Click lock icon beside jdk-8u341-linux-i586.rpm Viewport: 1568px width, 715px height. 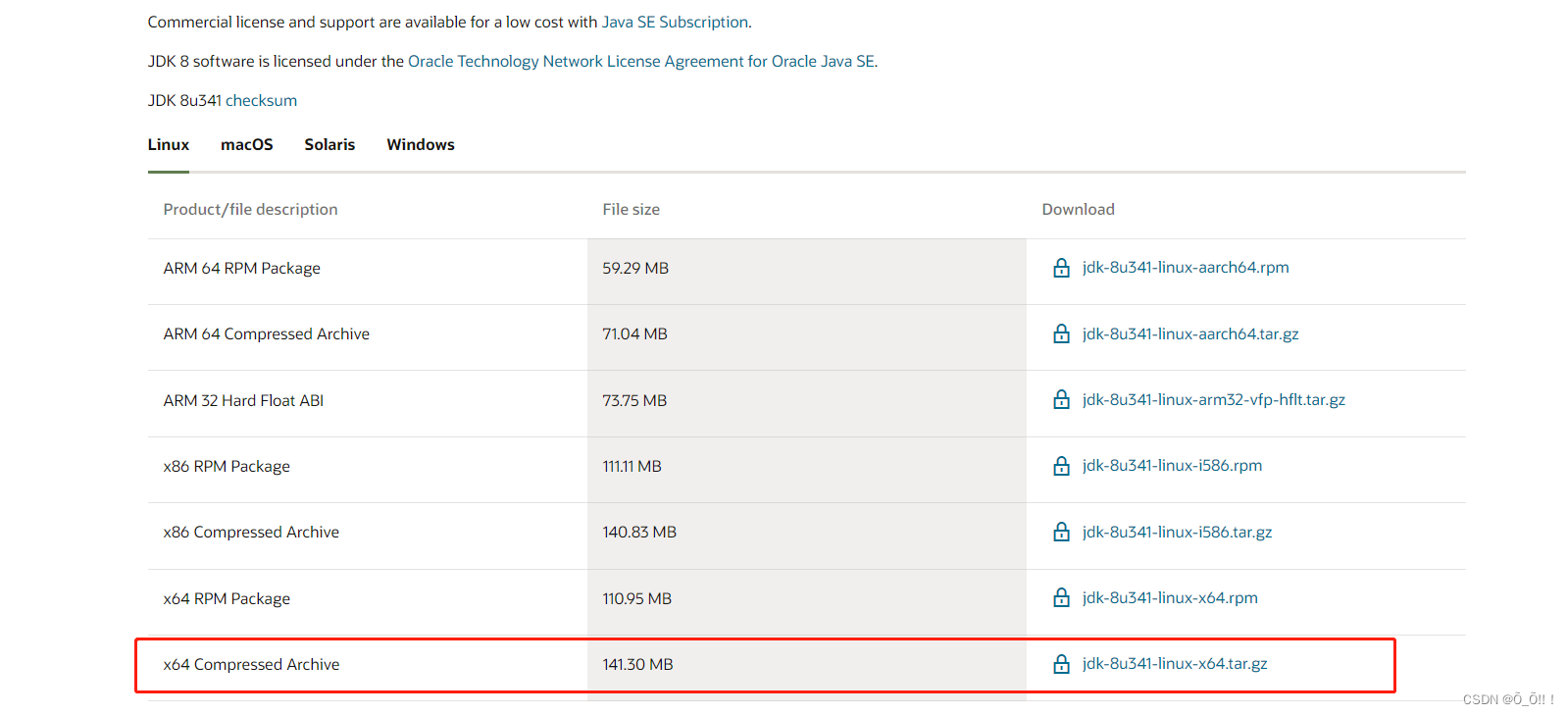tap(1061, 466)
